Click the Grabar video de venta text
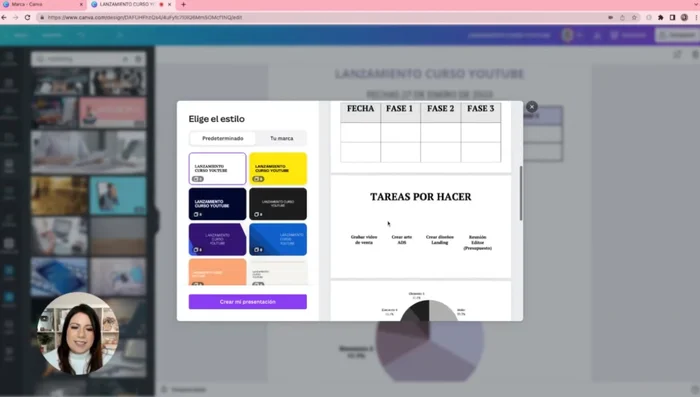Image resolution: width=700 pixels, height=397 pixels. tap(364, 240)
